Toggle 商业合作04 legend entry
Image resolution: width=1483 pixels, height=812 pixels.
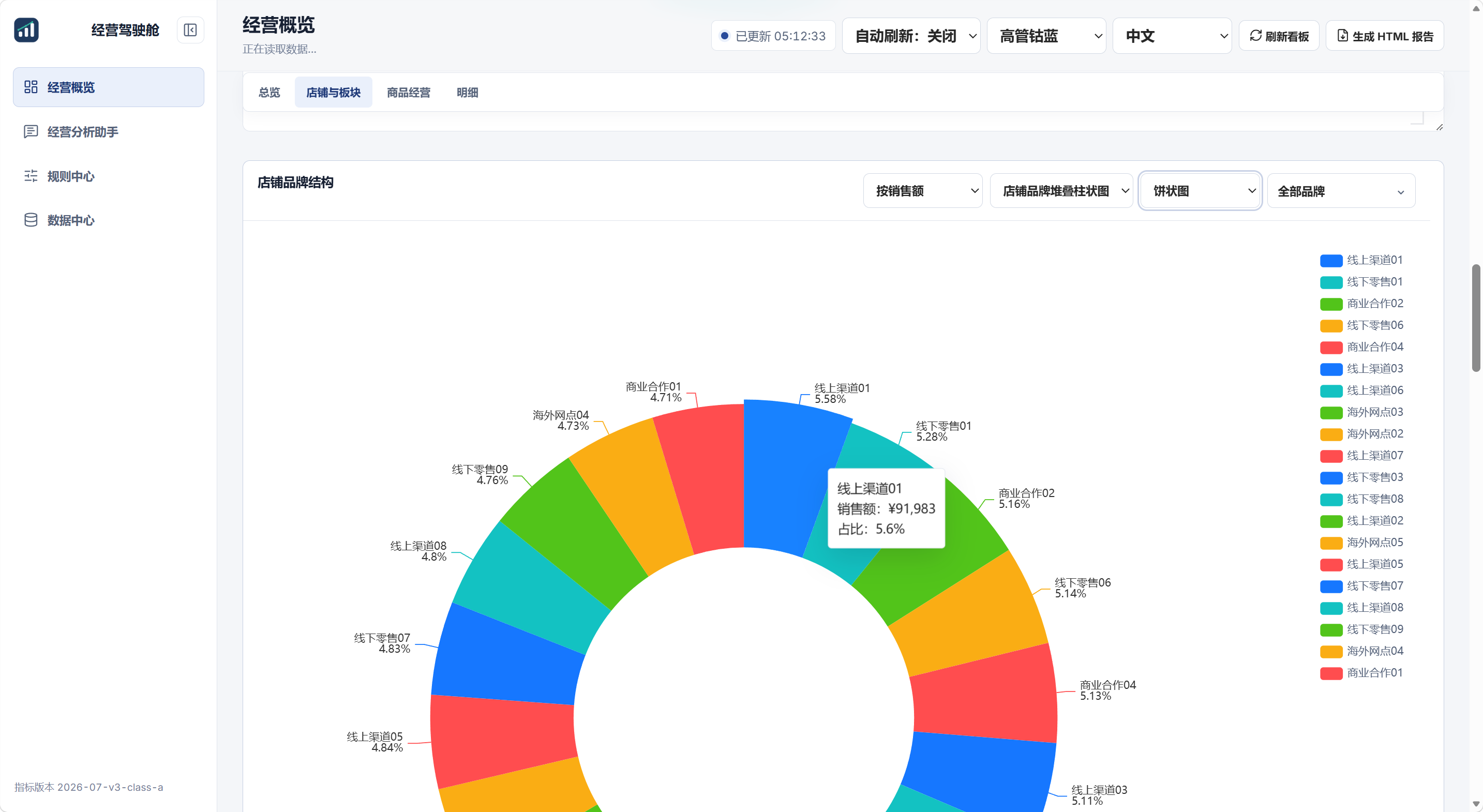coord(1361,347)
